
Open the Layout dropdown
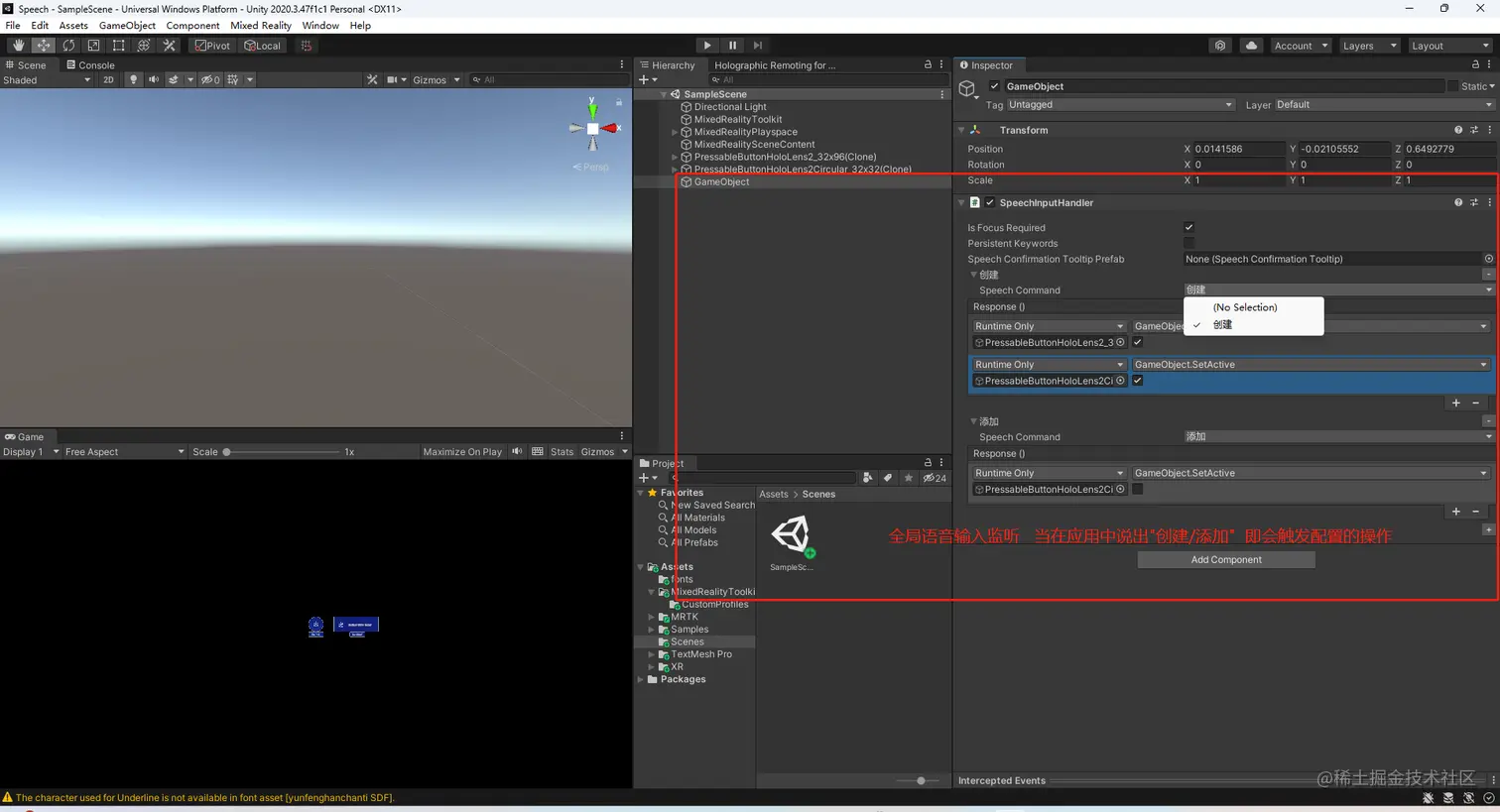1449,46
